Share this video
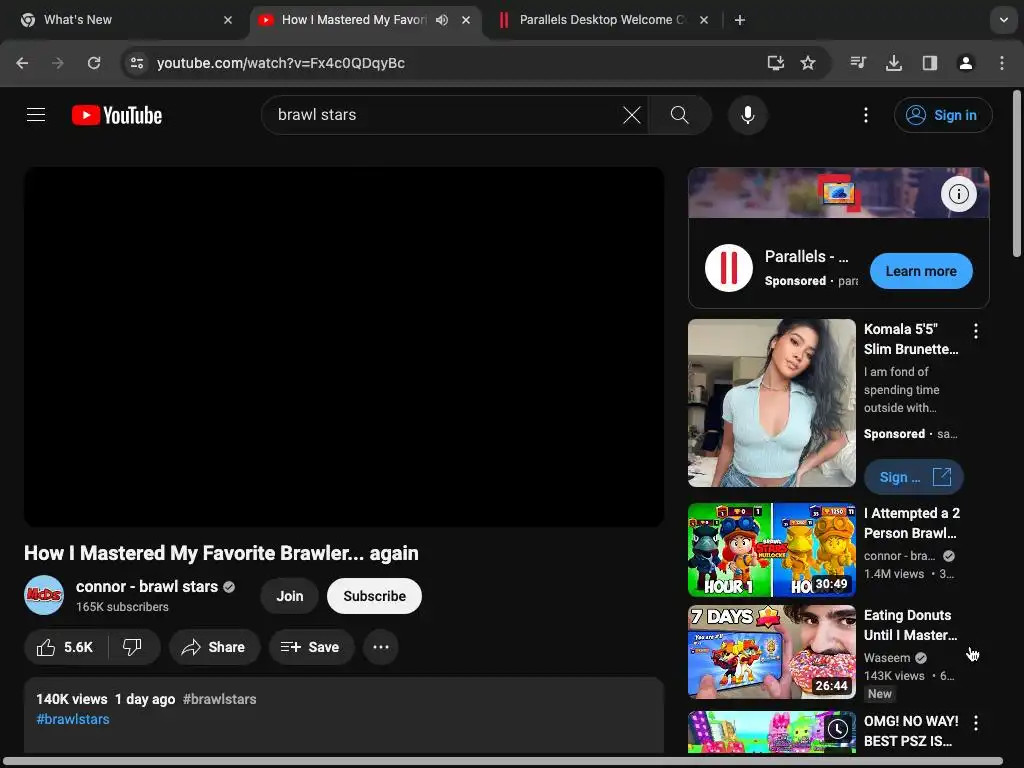This screenshot has width=1024, height=768. pos(214,647)
